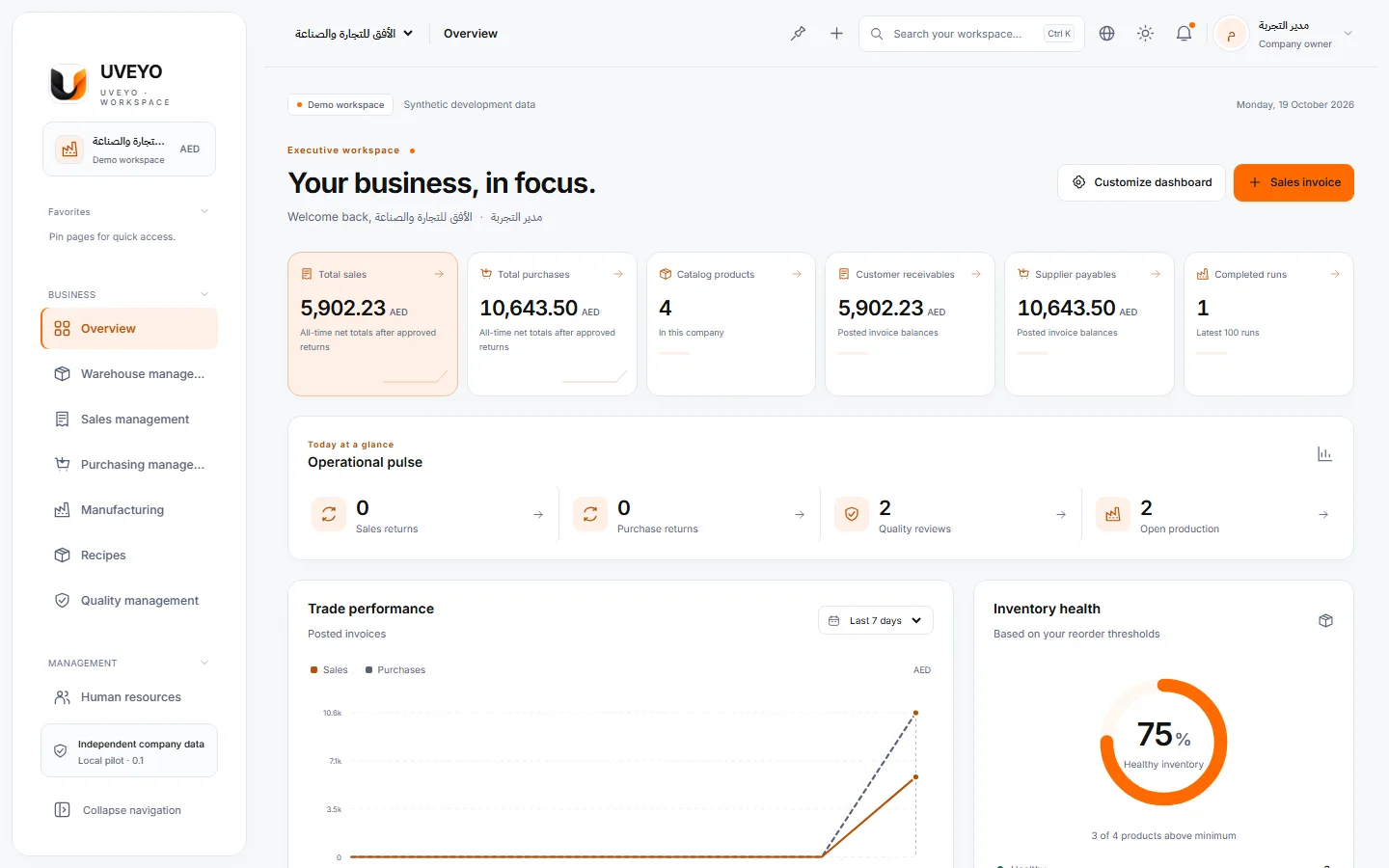Viewport: 1389px width, 868px height.
Task: Click the Inventory health box icon
Action: (x=1325, y=621)
